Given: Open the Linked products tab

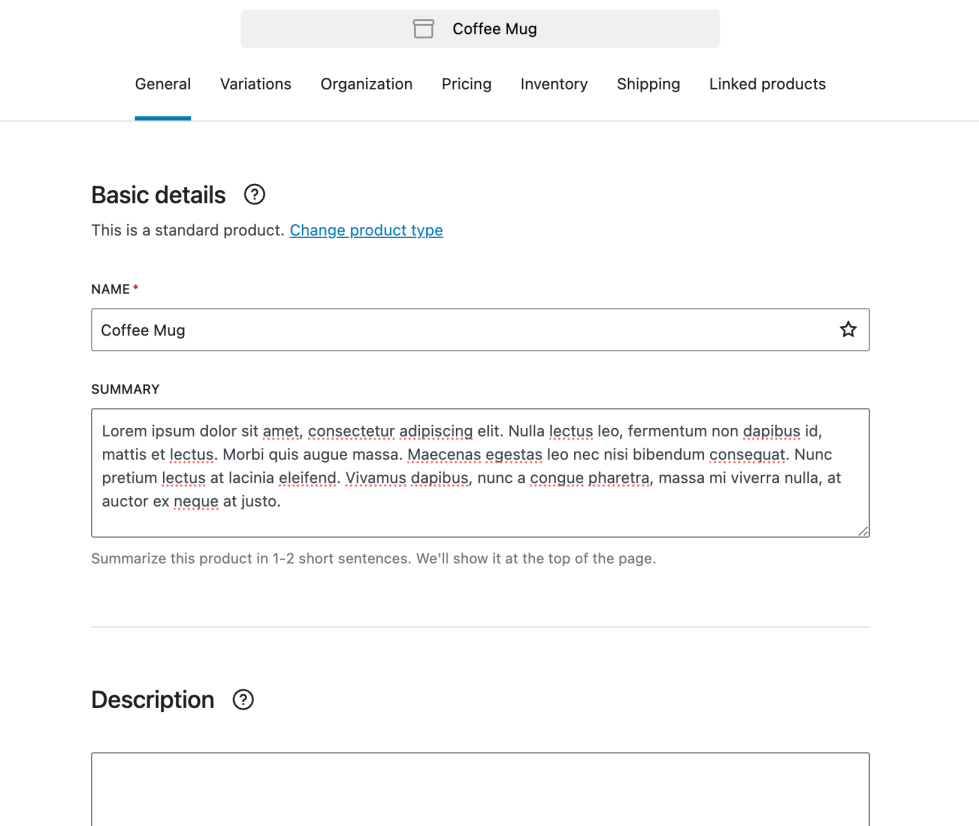Looking at the screenshot, I should pos(767,84).
